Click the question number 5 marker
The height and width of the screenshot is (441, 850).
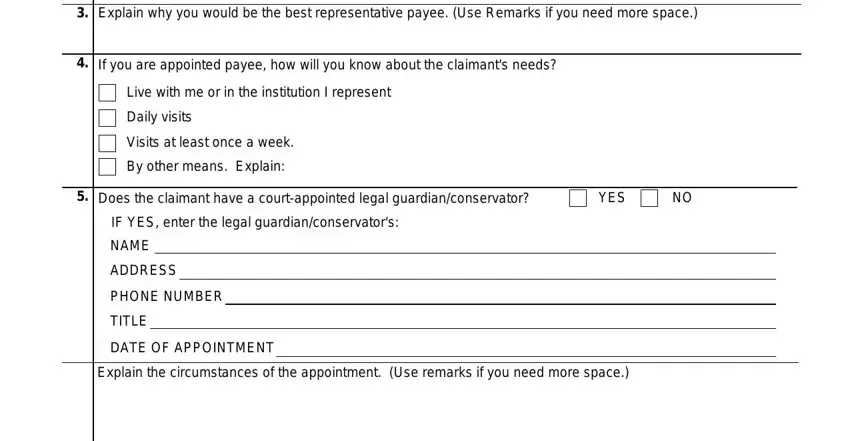(x=82, y=196)
